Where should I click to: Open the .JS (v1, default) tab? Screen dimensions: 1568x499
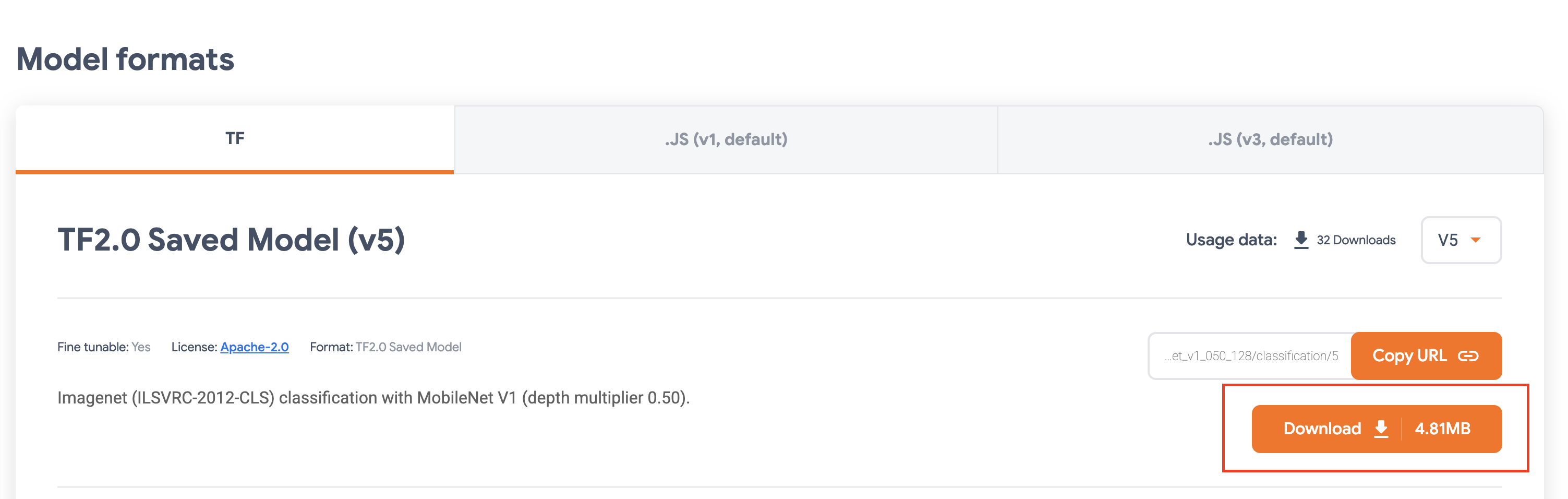point(726,139)
